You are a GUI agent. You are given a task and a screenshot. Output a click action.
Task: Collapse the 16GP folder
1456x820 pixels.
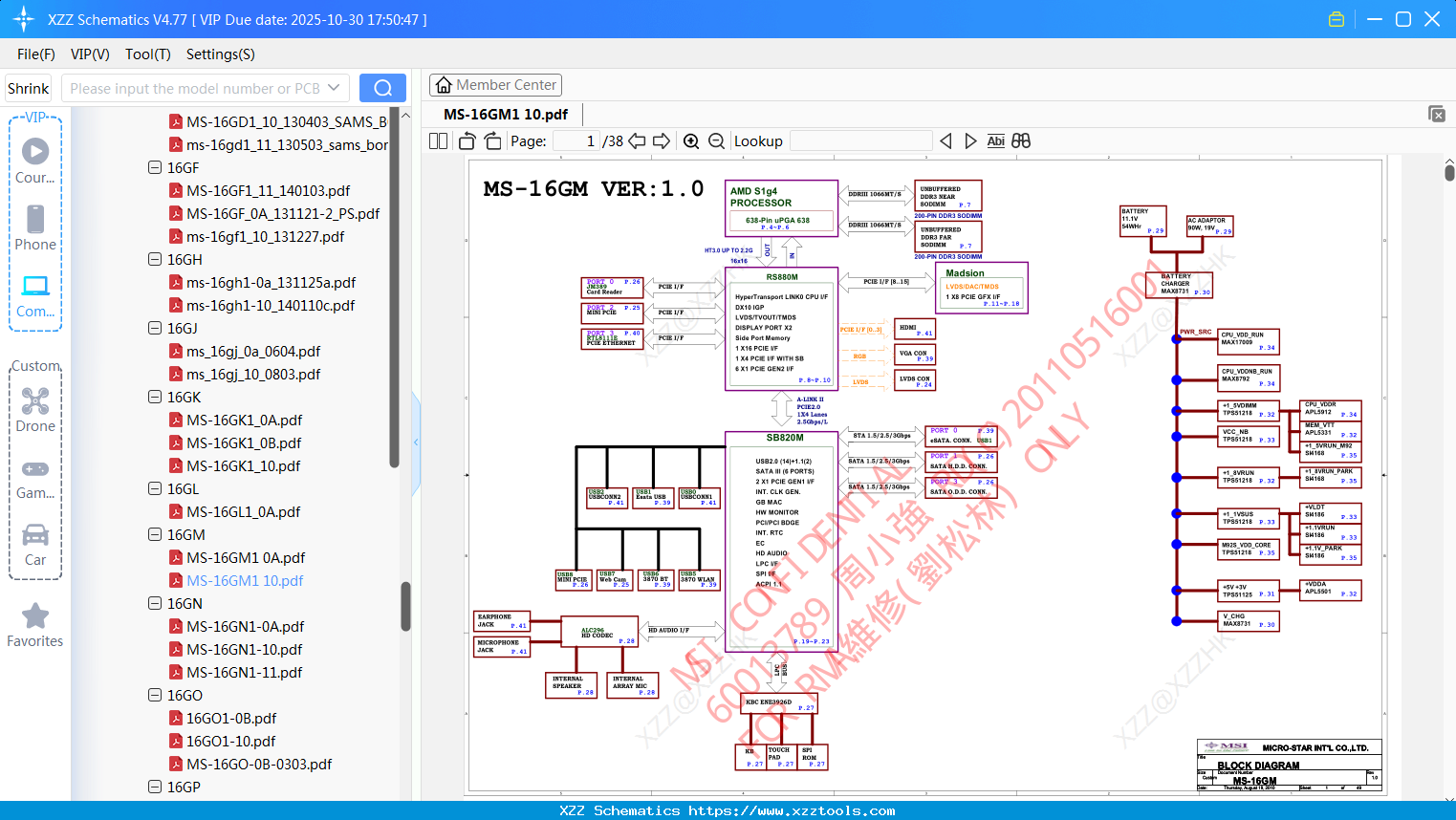tap(155, 787)
